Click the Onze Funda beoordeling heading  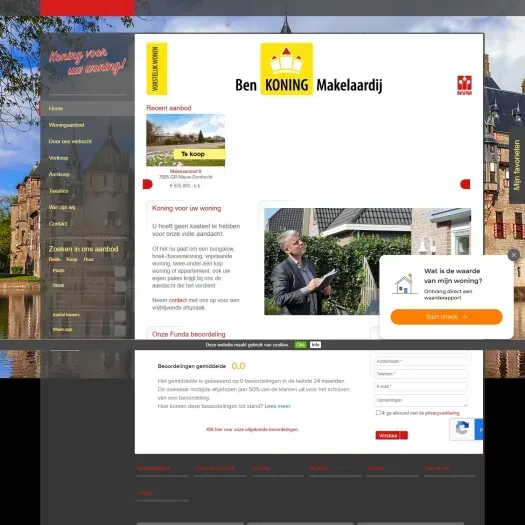point(189,334)
